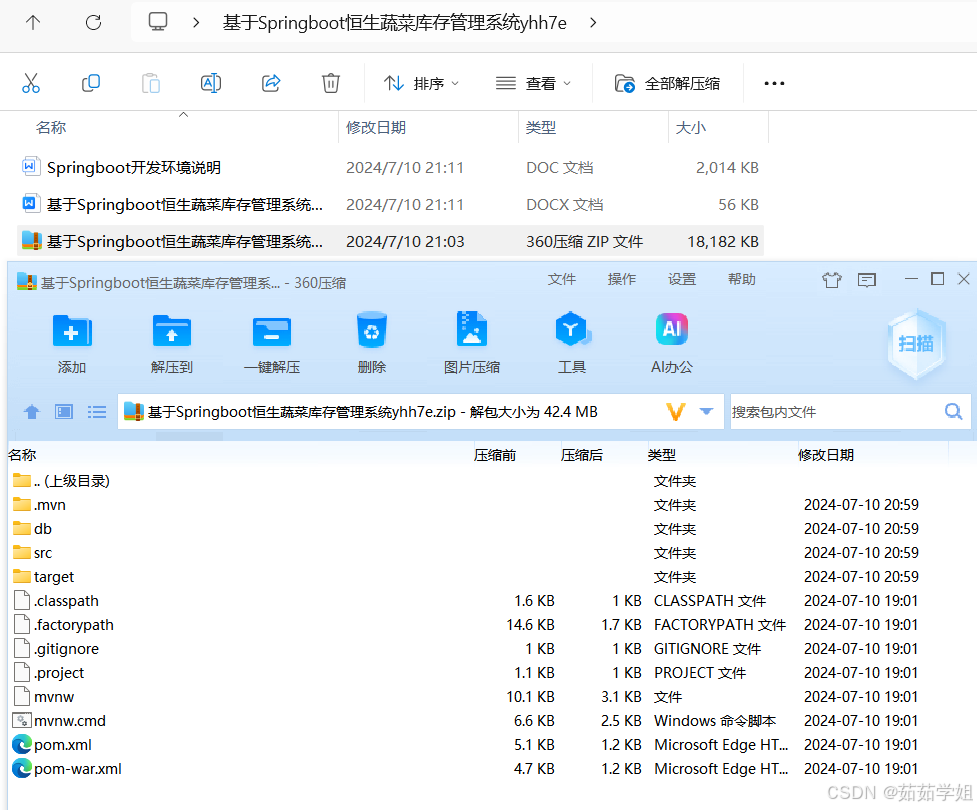Click the Delete trash icon in Explorer
Screen dimensions: 977x810
[331, 83]
